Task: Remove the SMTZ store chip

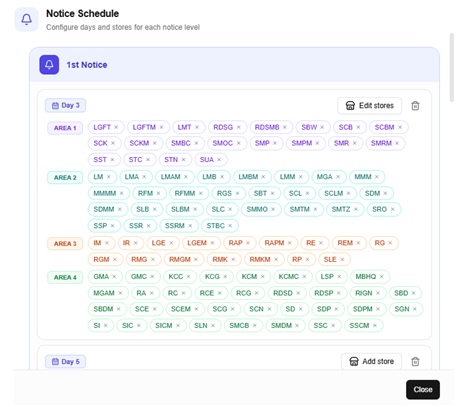Action: [356, 209]
